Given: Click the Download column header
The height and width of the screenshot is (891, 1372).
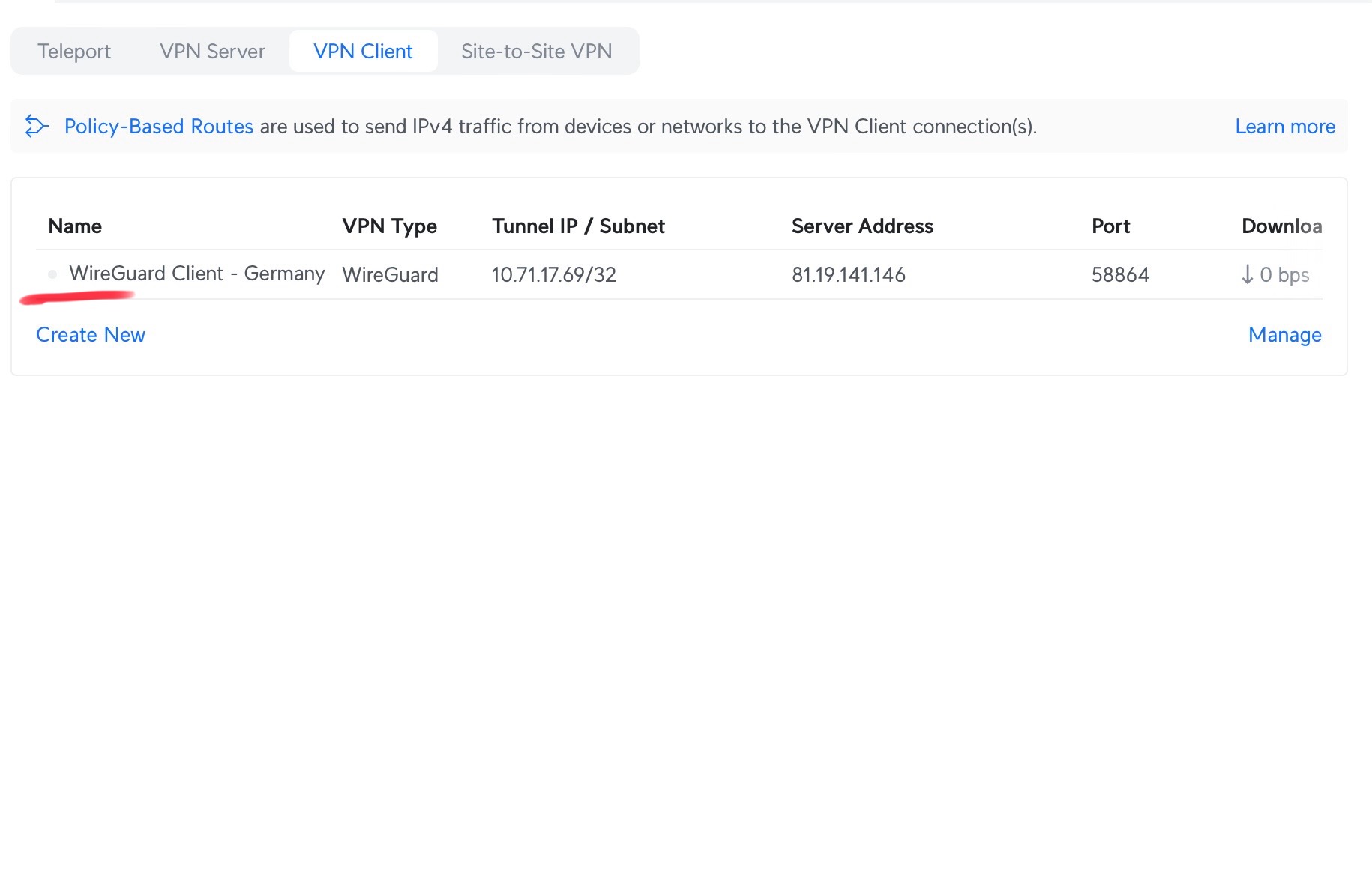Looking at the screenshot, I should (x=1281, y=226).
